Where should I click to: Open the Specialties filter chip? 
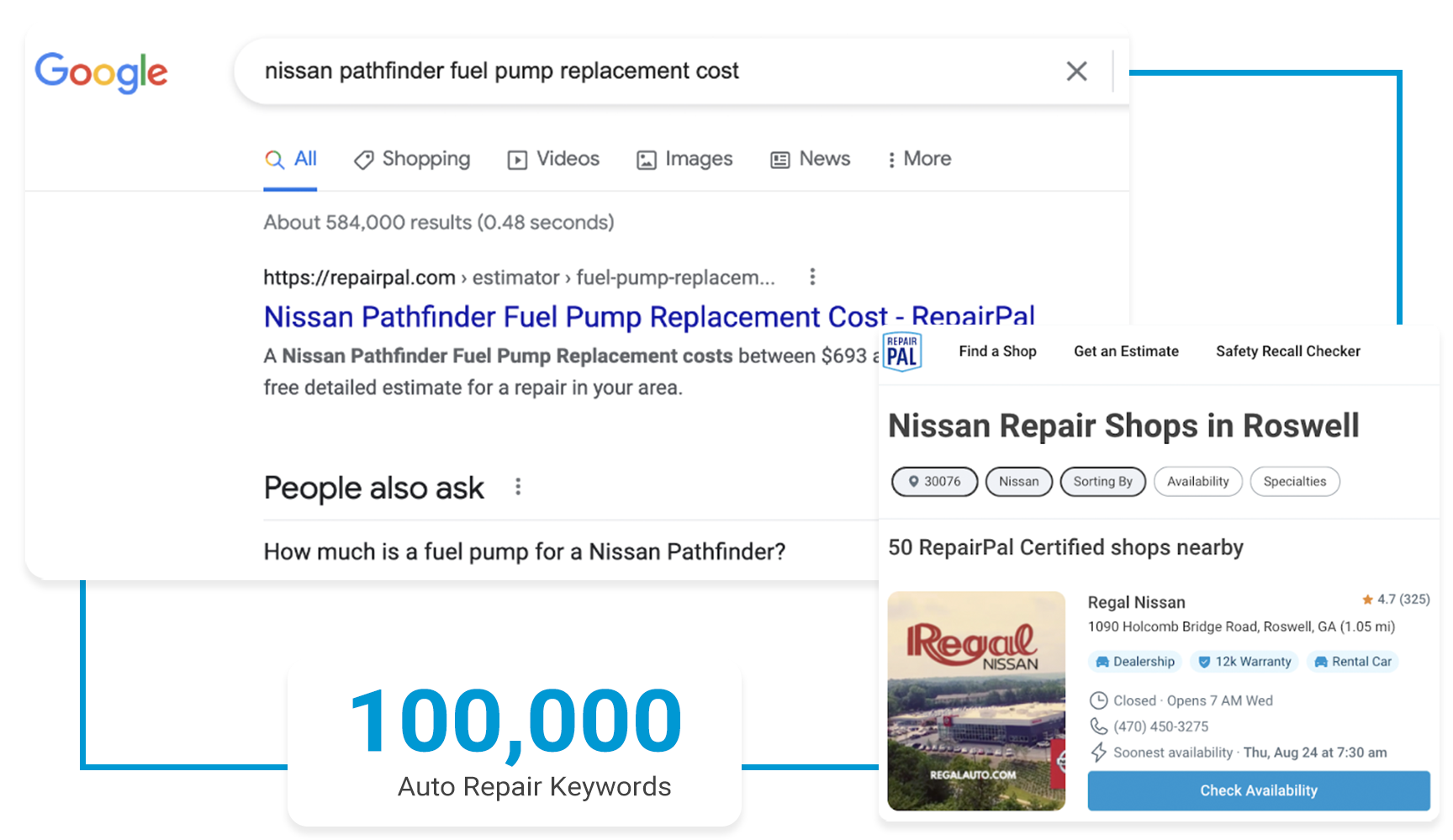pos(1294,482)
